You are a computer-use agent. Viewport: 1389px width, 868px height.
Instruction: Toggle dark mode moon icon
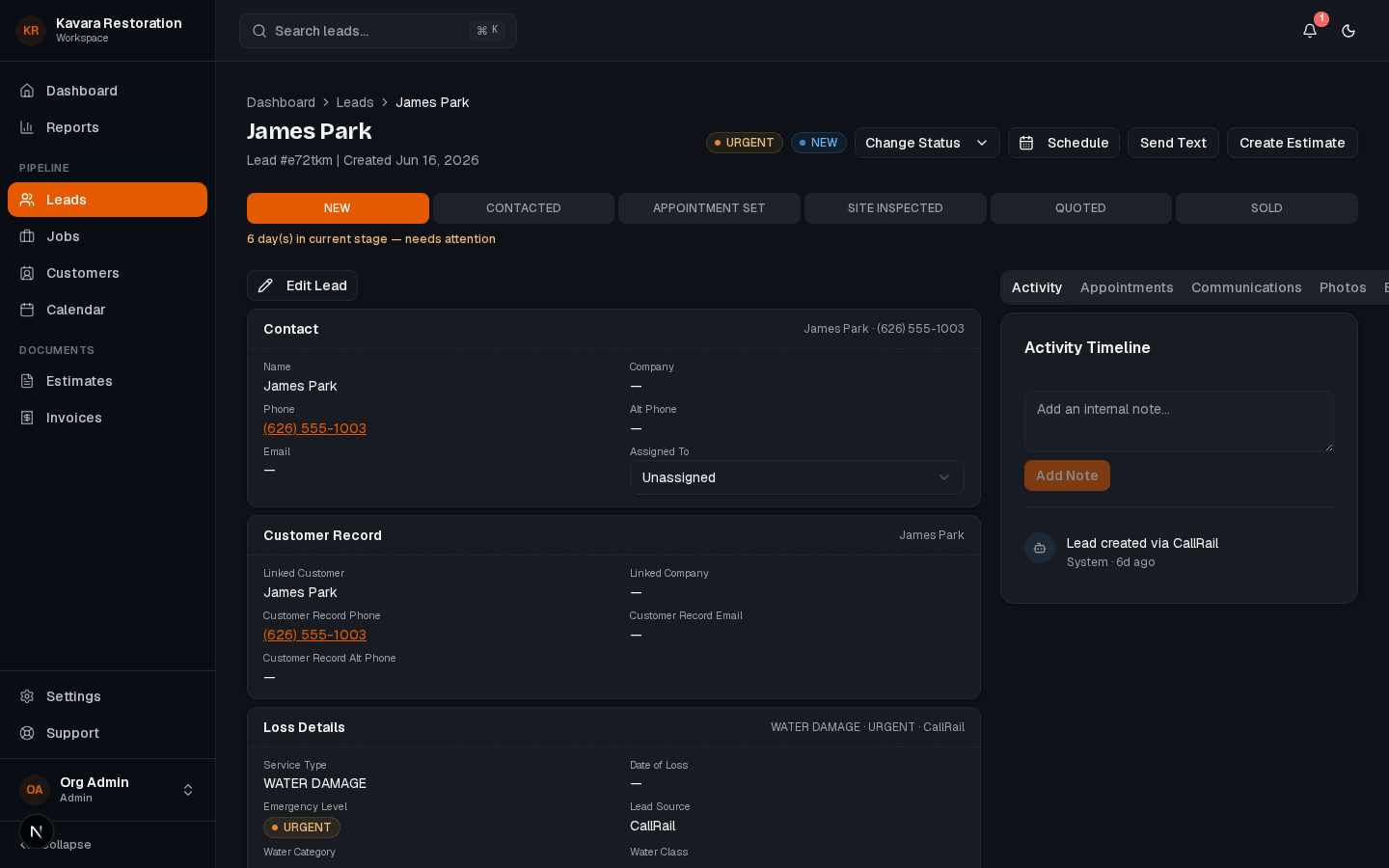(x=1348, y=31)
